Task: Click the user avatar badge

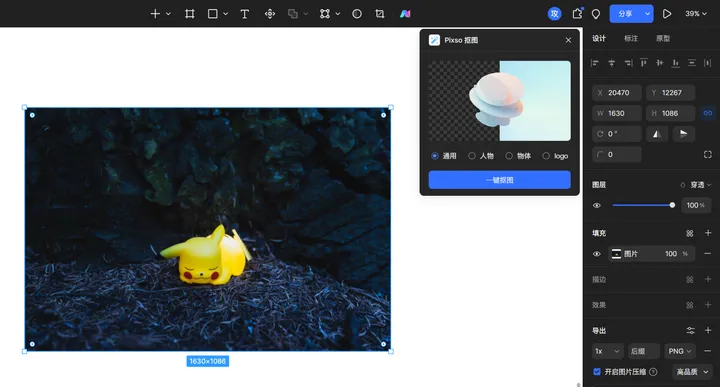Action: pos(555,14)
